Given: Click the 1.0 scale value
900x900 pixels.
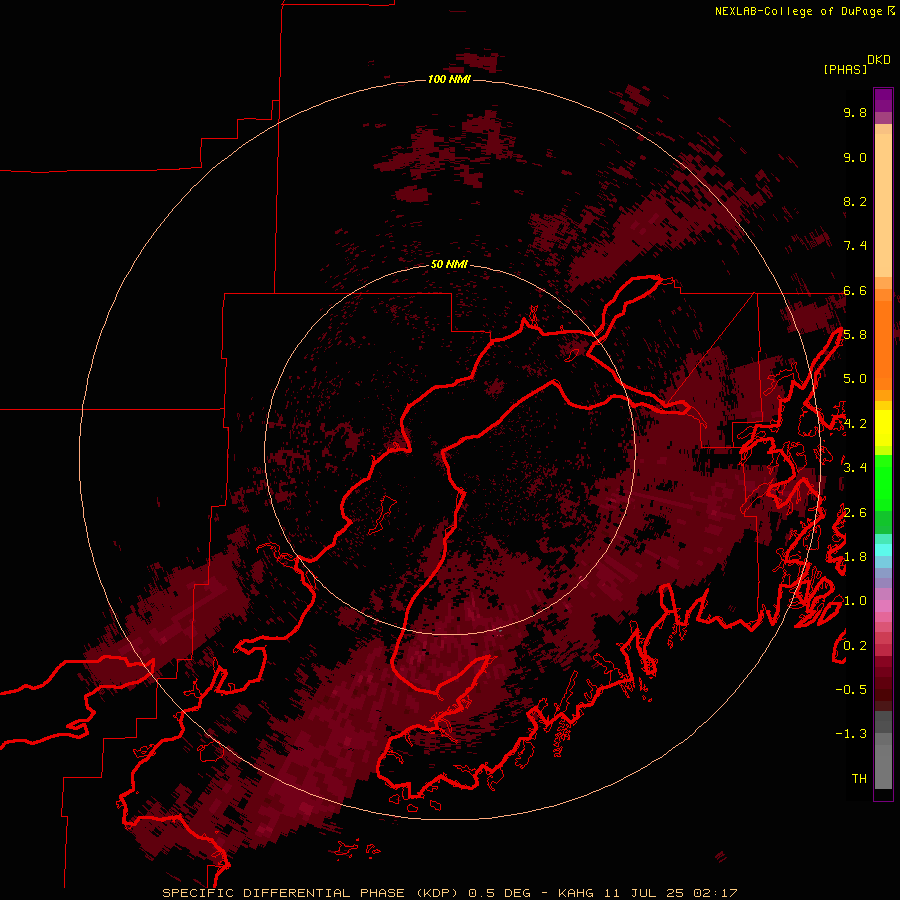Looking at the screenshot, I should (x=855, y=601).
